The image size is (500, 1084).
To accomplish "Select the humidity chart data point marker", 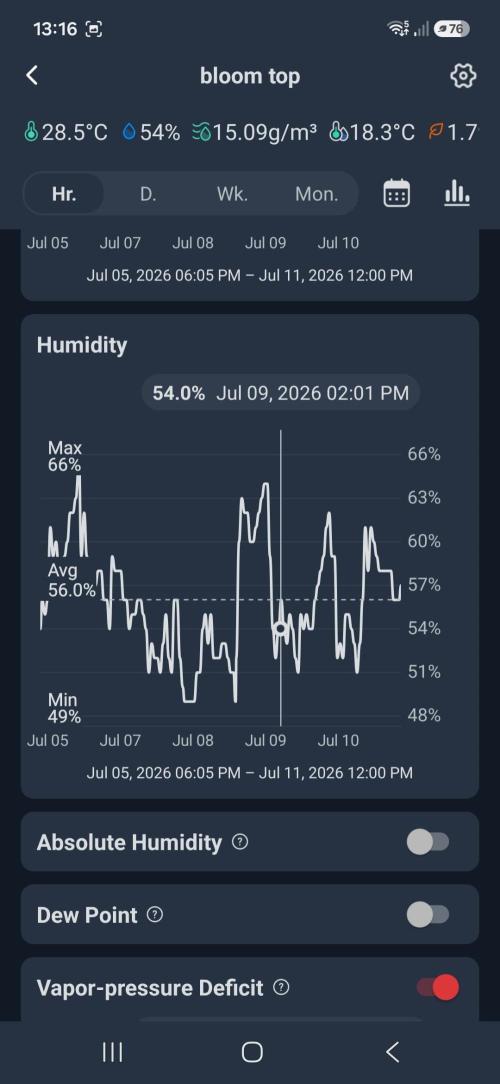I will (x=280, y=628).
